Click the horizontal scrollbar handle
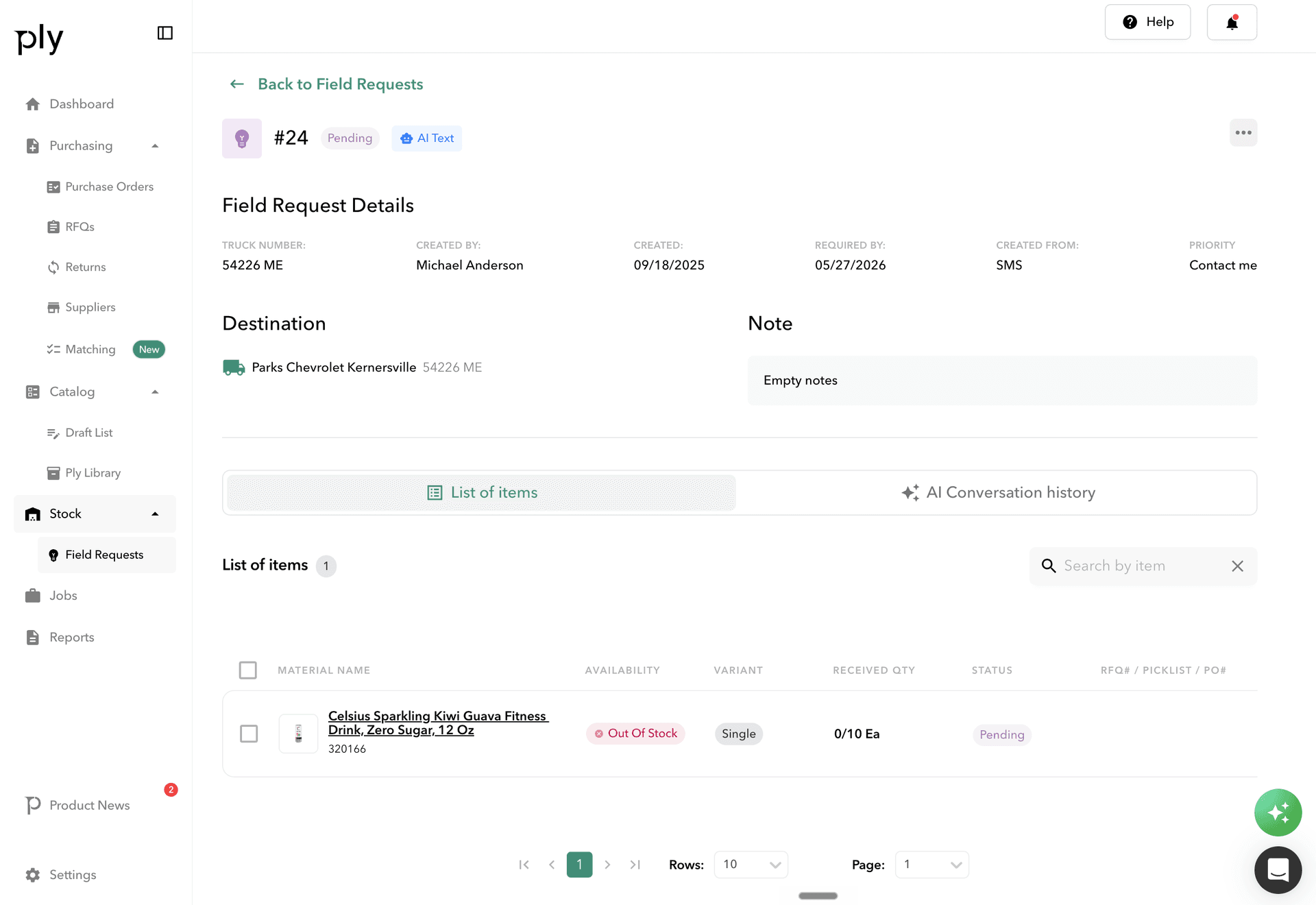Viewport: 1316px width, 905px height. pos(818,896)
